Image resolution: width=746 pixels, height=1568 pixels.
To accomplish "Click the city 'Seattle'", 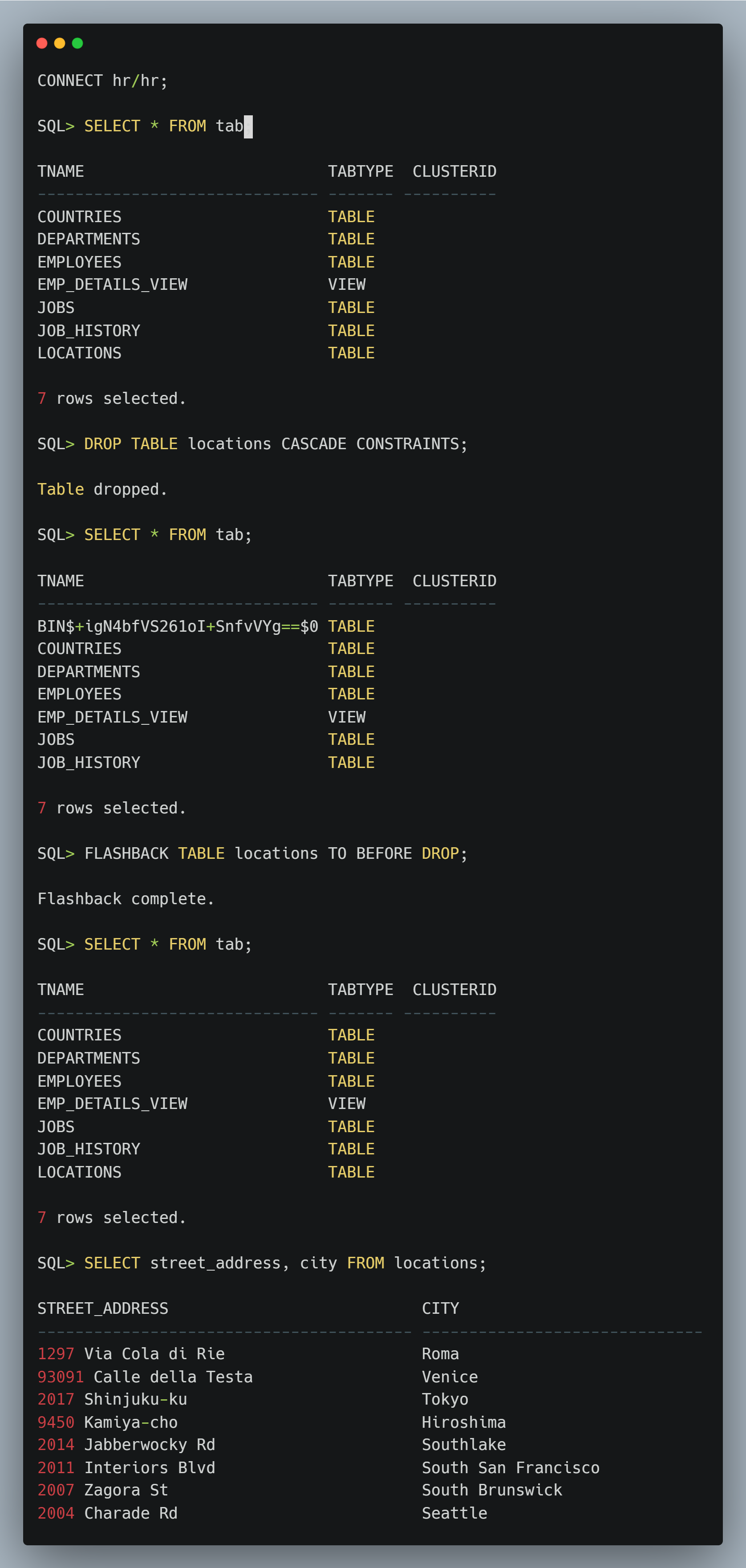I will 454,1513.
